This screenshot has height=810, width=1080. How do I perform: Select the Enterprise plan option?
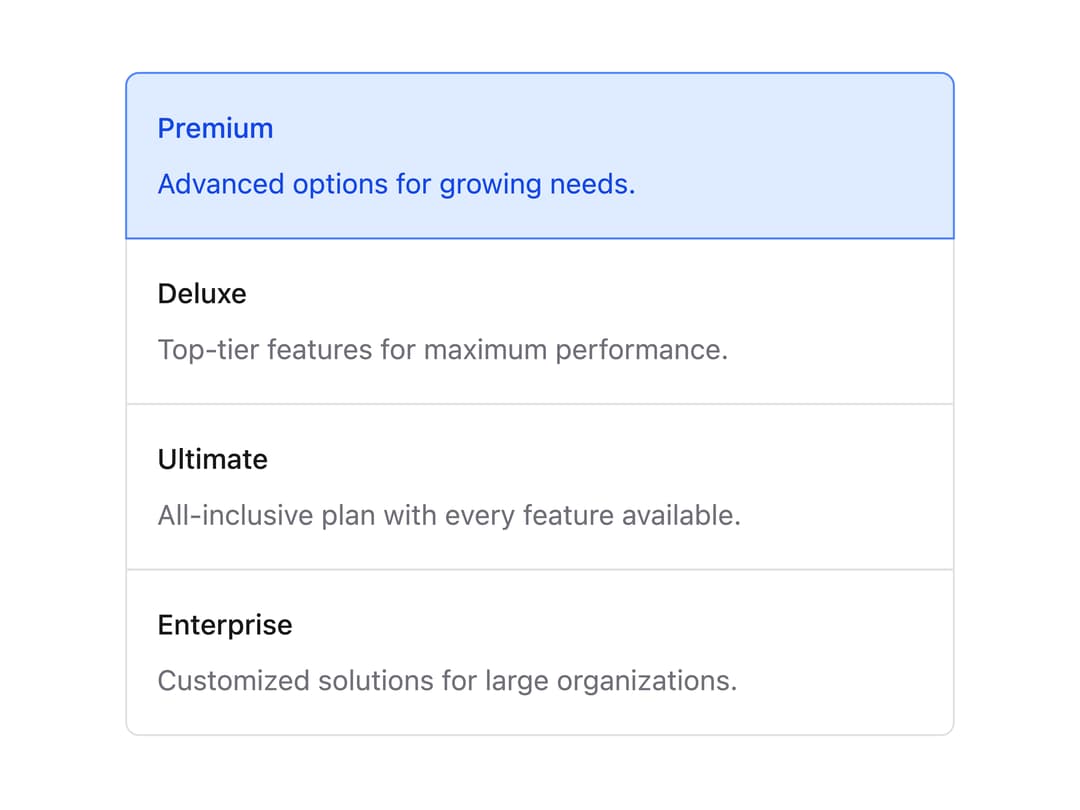coord(540,652)
